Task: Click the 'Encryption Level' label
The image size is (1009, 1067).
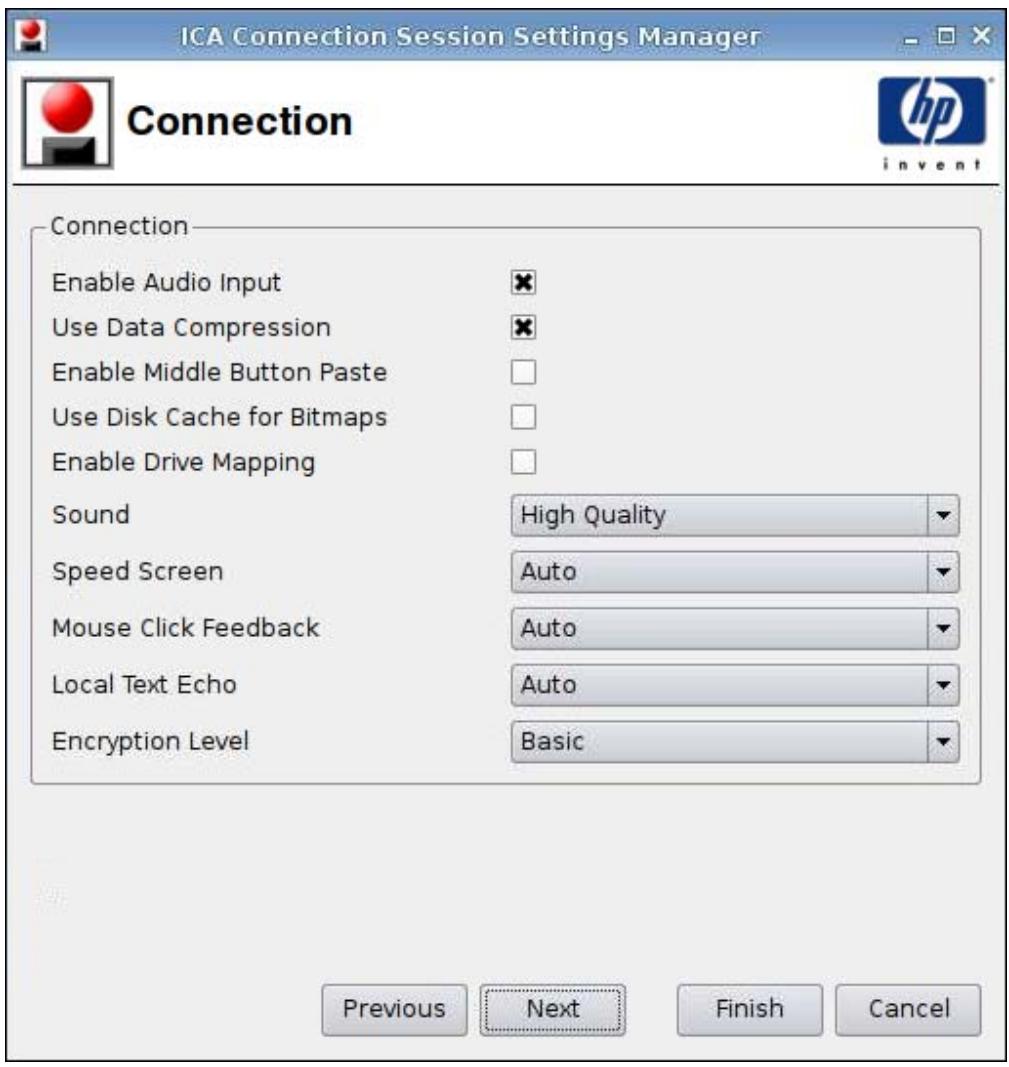Action: pos(150,741)
